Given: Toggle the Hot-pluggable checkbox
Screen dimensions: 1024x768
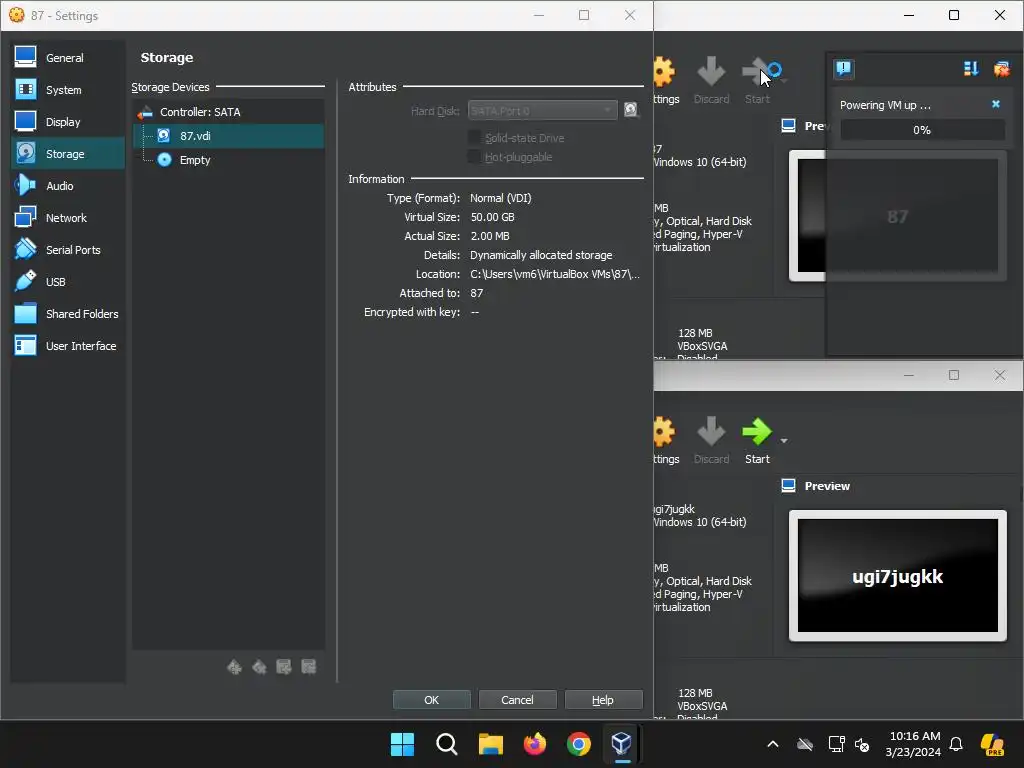Looking at the screenshot, I should click(x=475, y=157).
